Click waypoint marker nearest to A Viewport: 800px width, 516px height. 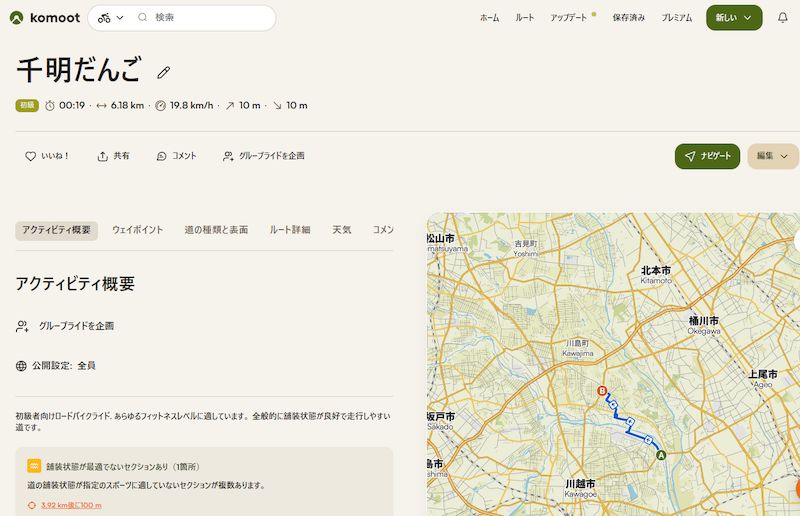tap(648, 439)
